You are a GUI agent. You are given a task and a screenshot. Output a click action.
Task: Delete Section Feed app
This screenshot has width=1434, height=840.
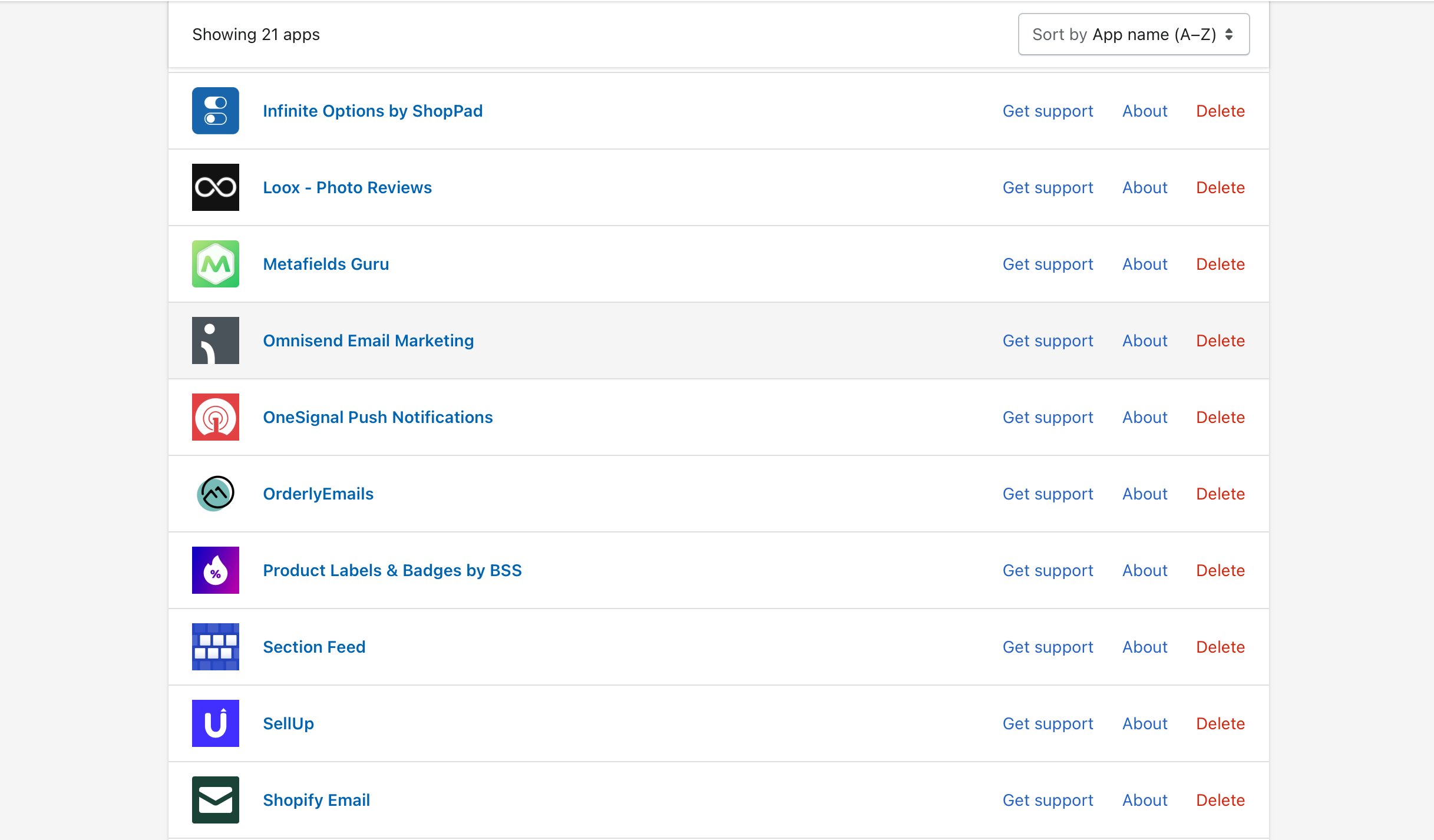pyautogui.click(x=1220, y=647)
